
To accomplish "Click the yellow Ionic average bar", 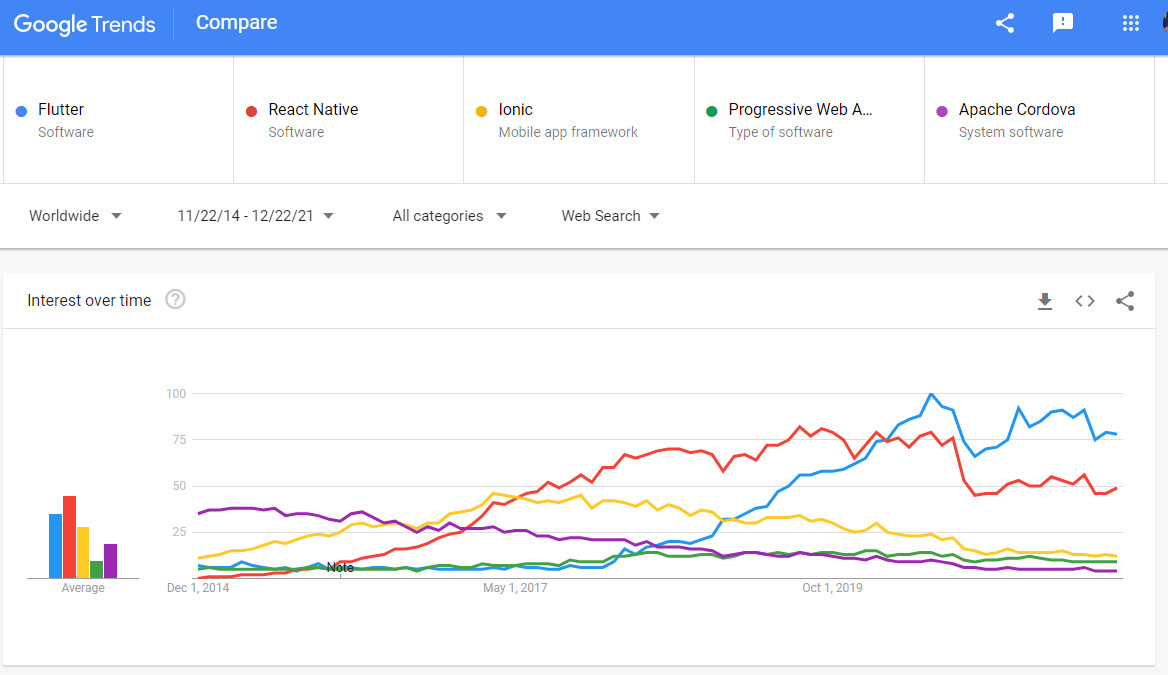I will [x=83, y=553].
